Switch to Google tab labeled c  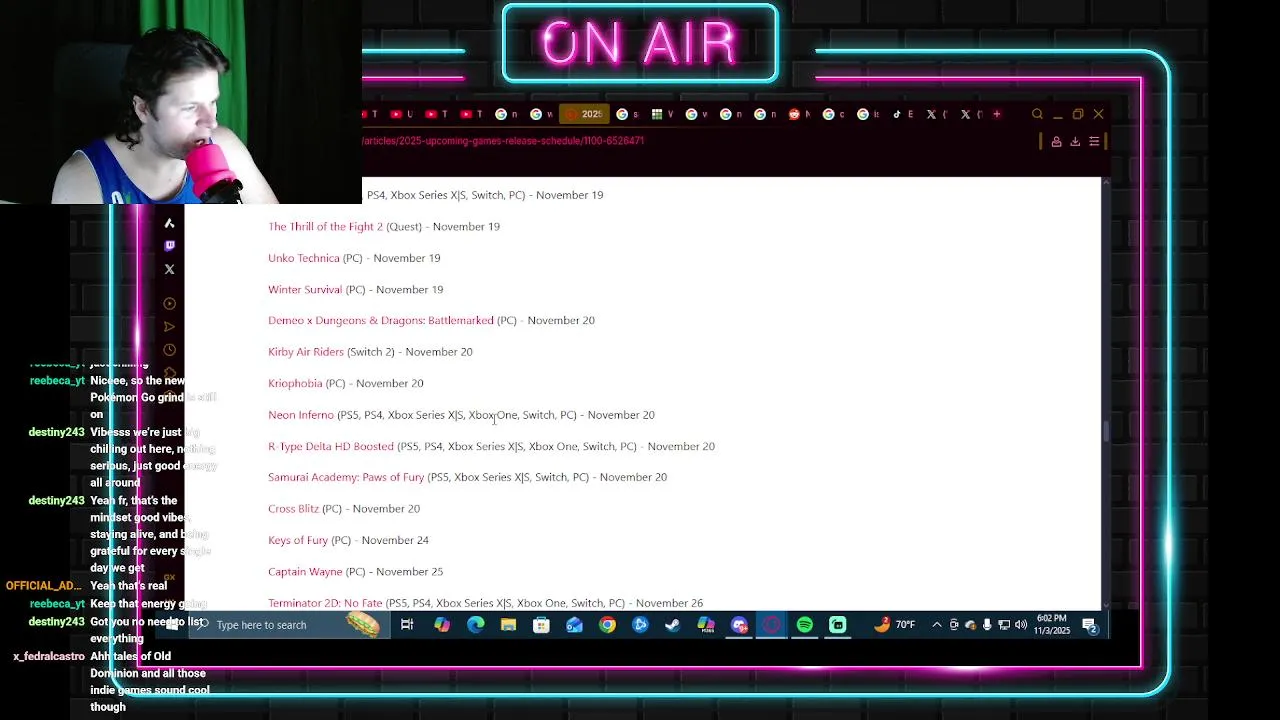(x=834, y=114)
